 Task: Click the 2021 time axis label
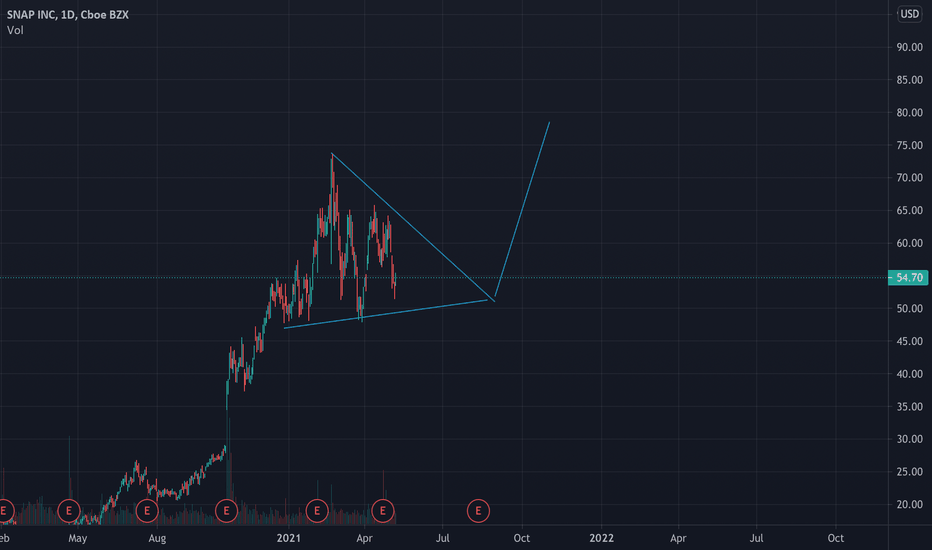click(x=289, y=538)
